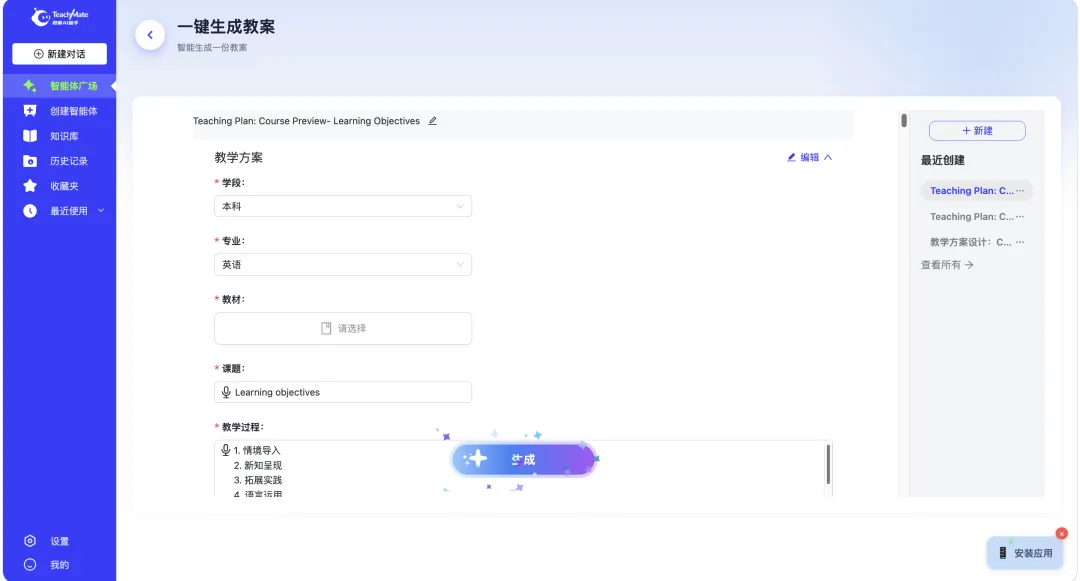Open more options for the second Teaching Plan entry
1080x581 pixels.
[x=1020, y=216]
